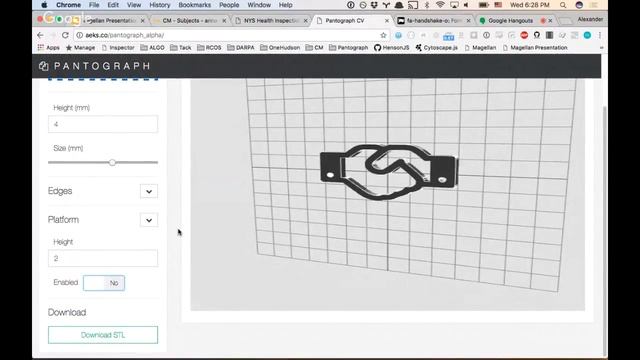Click the Height (mm) input field
The height and width of the screenshot is (360, 640).
(103, 124)
